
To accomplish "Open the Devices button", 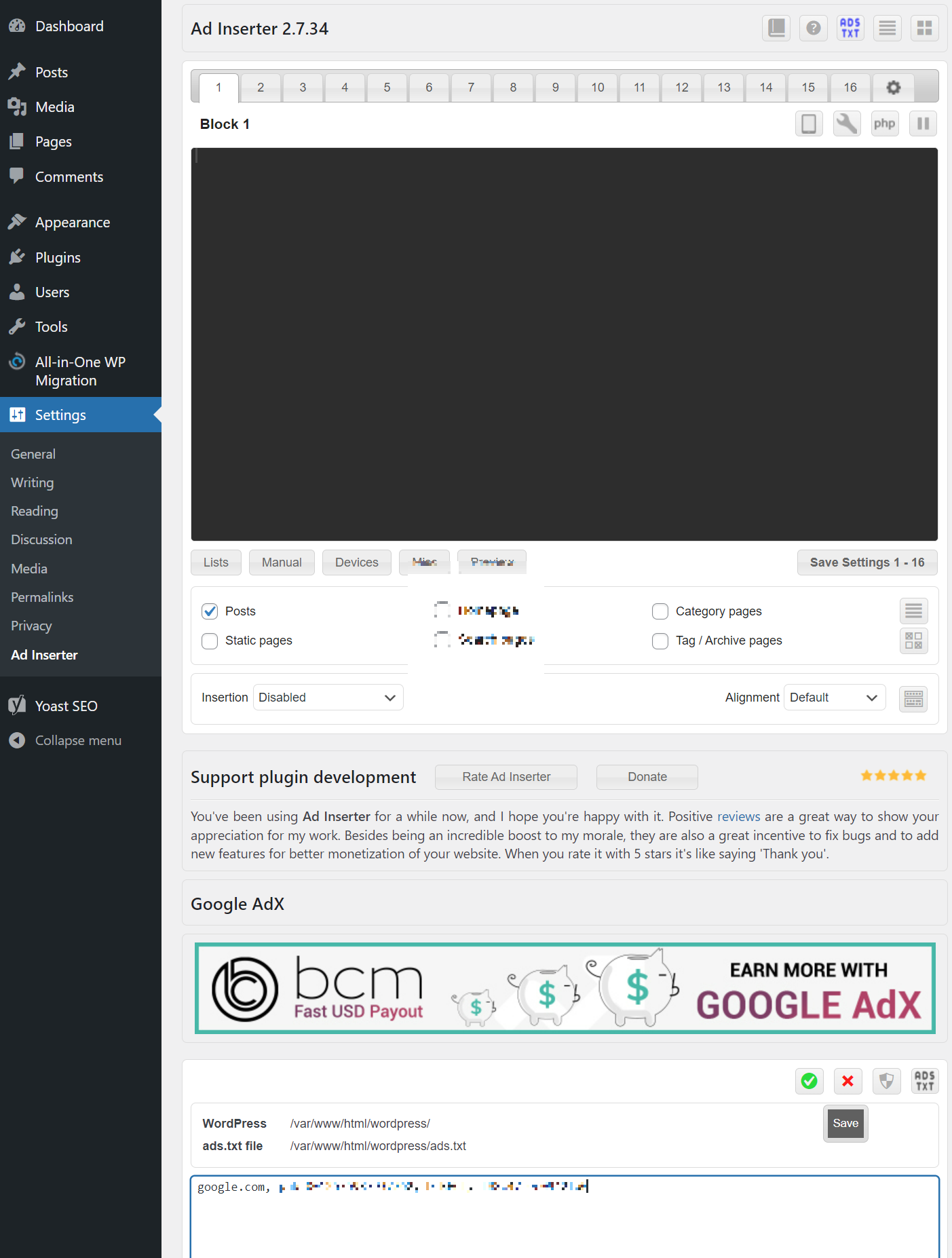I will [x=356, y=563].
